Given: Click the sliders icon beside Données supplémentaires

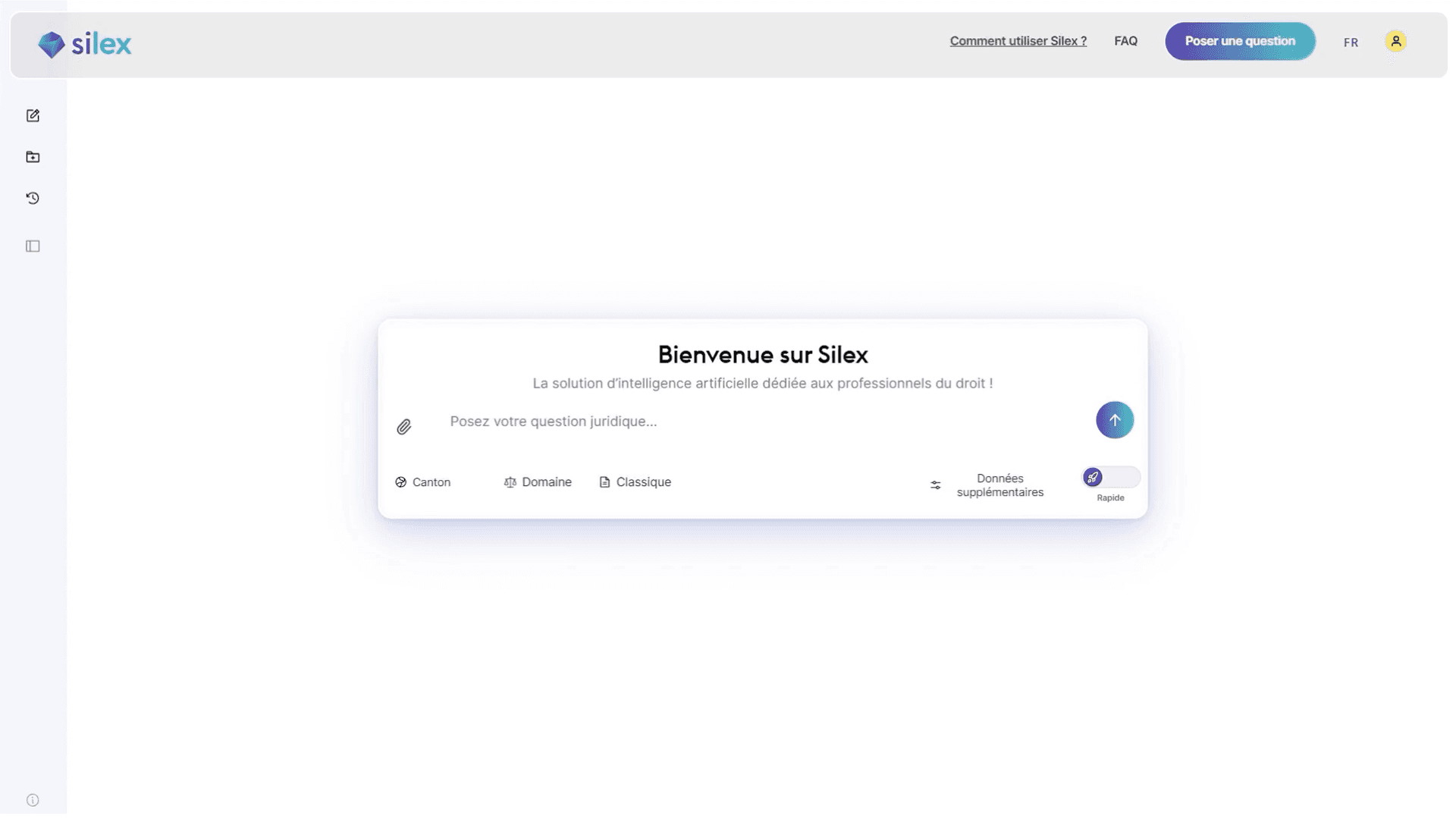Looking at the screenshot, I should (x=936, y=485).
